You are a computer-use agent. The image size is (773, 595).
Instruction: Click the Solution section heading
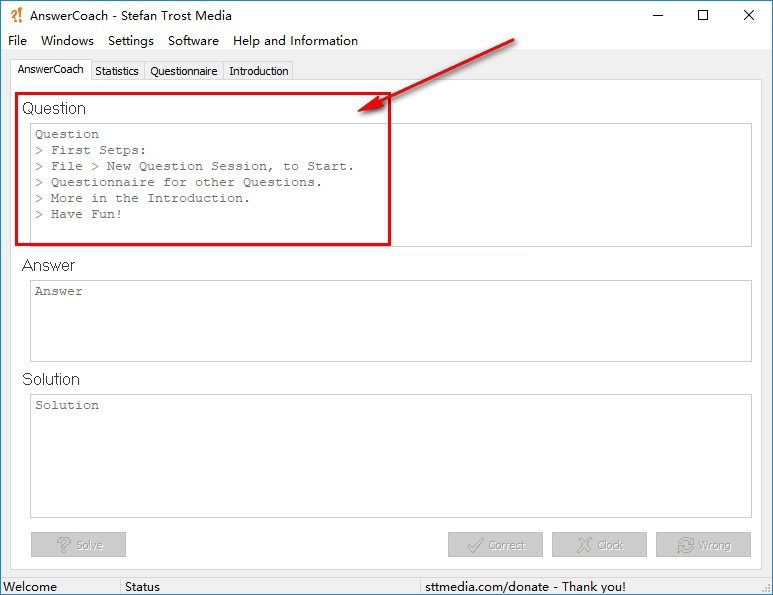pyautogui.click(x=51, y=379)
